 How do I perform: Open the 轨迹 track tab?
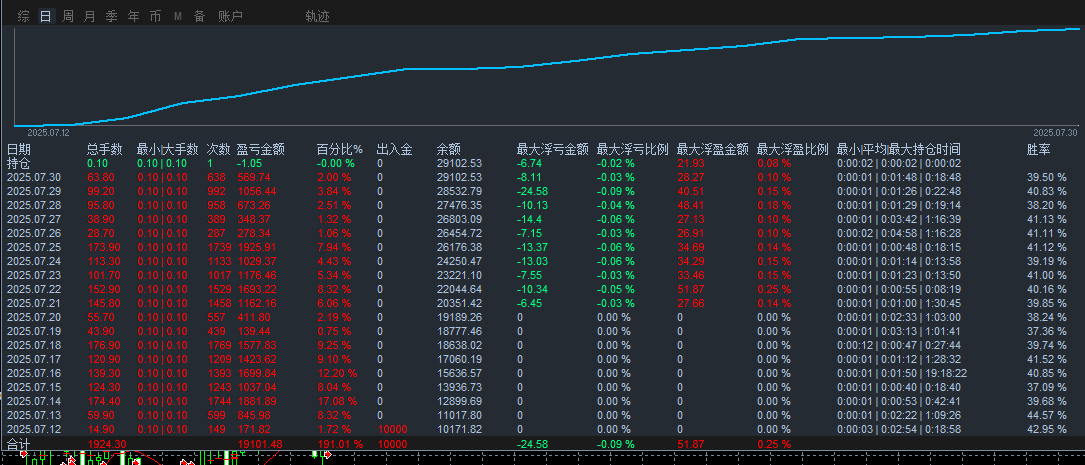tap(317, 16)
